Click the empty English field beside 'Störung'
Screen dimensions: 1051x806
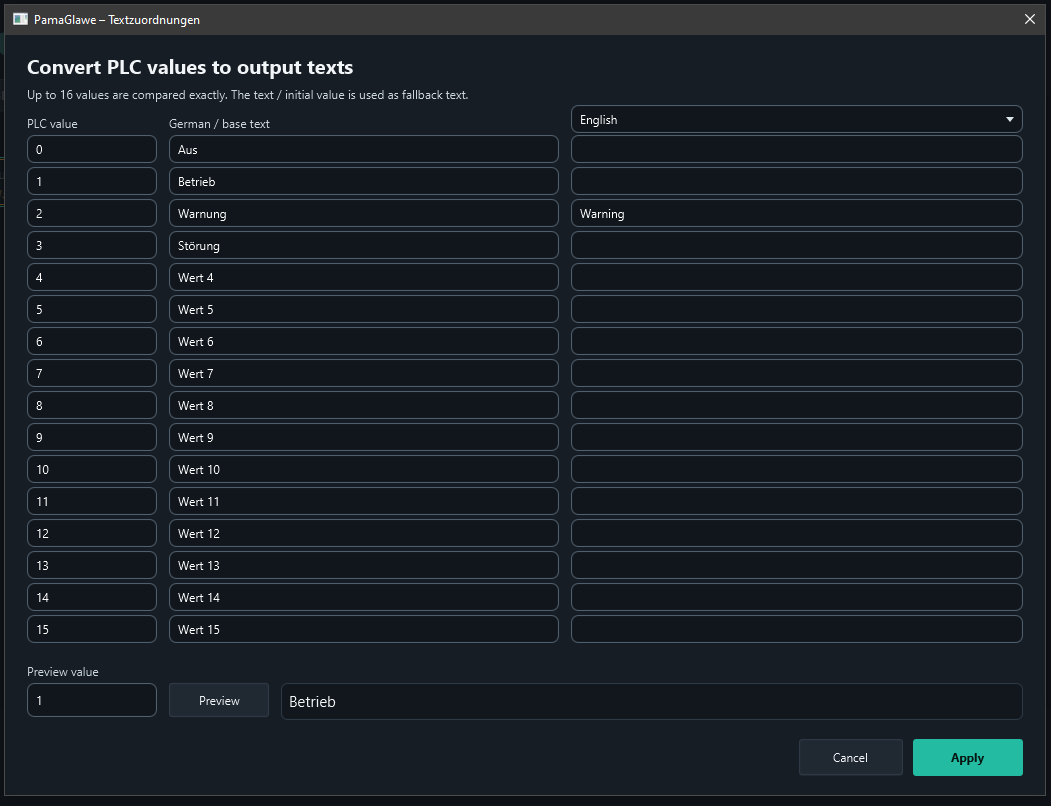(796, 245)
